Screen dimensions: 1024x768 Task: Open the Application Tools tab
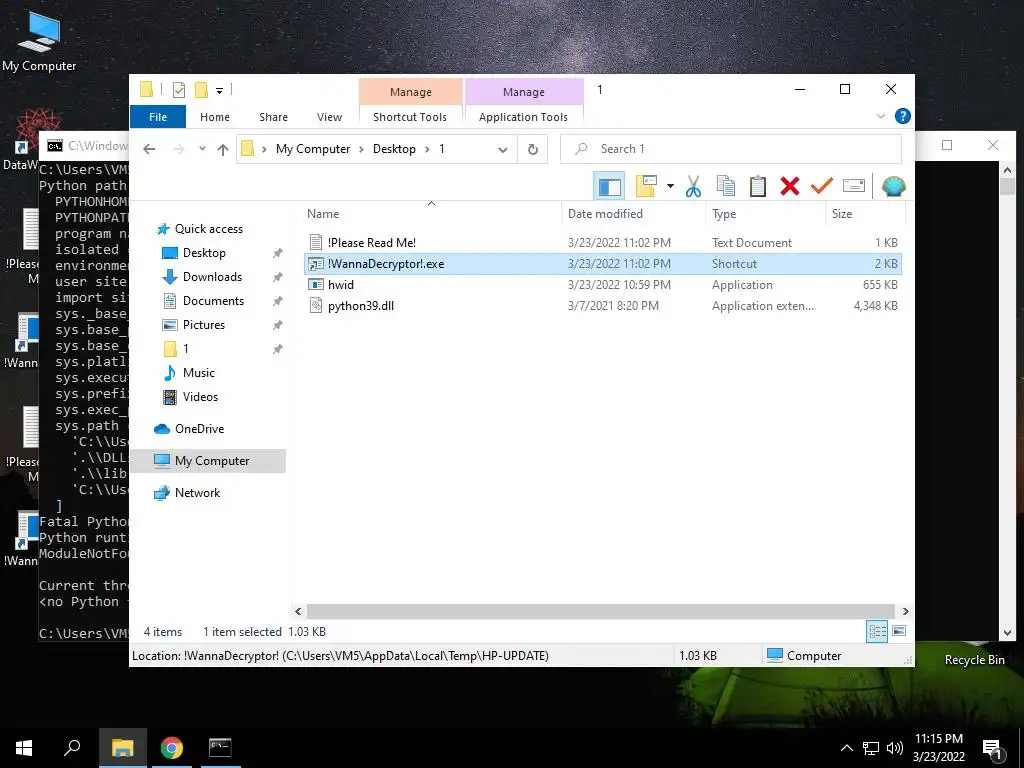(523, 117)
